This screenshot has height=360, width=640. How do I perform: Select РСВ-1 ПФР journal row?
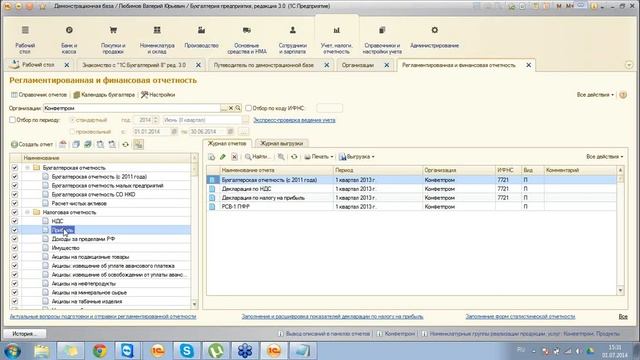[411, 207]
